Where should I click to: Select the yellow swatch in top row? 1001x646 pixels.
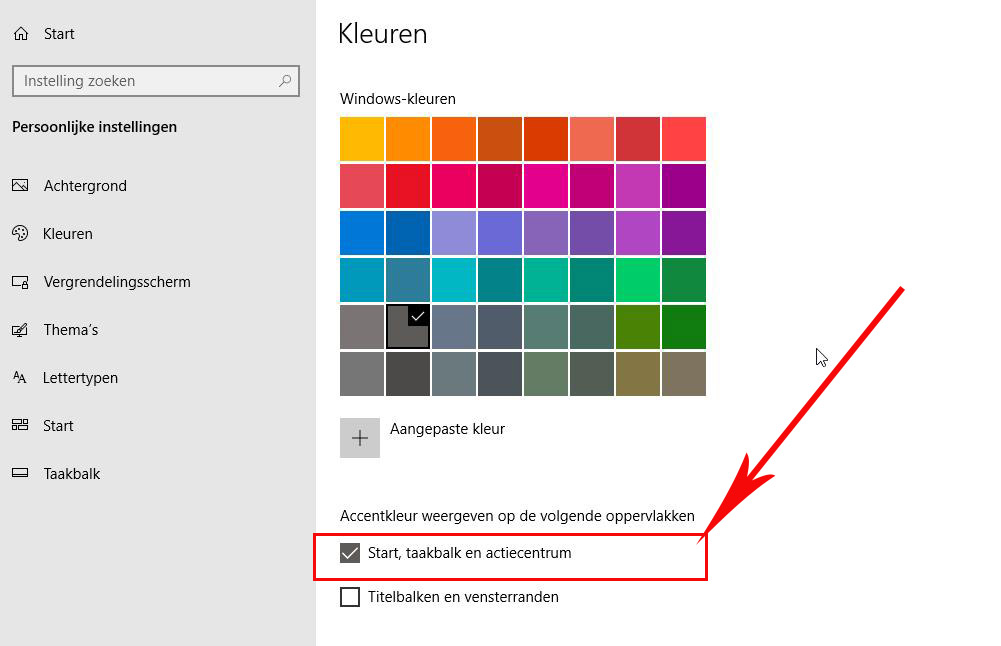(362, 139)
